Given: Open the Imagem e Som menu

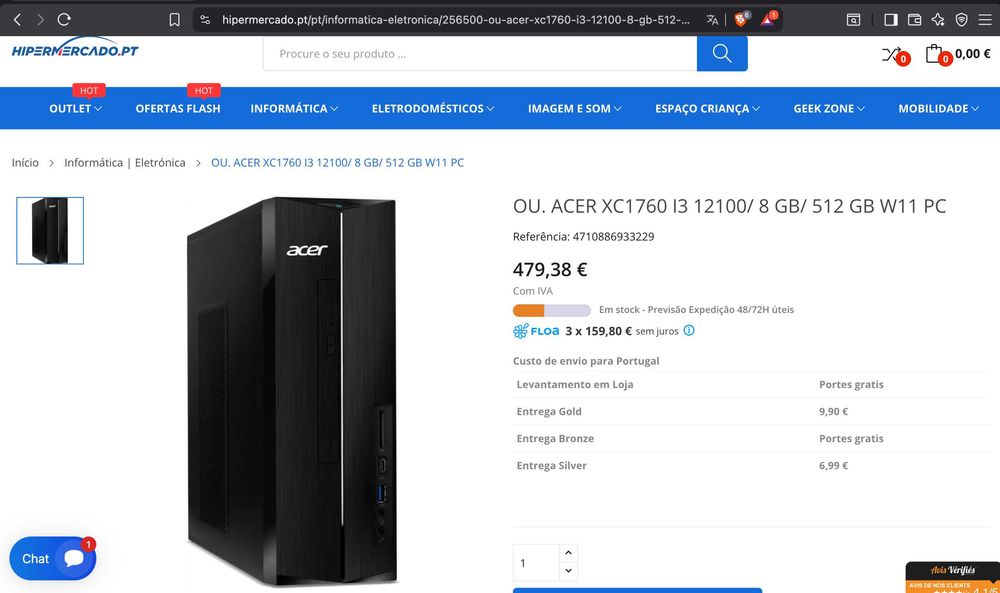Looking at the screenshot, I should [x=575, y=108].
